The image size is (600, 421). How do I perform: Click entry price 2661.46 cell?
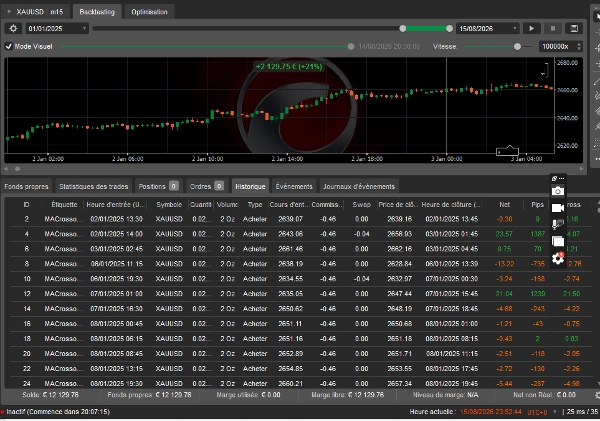(290, 249)
